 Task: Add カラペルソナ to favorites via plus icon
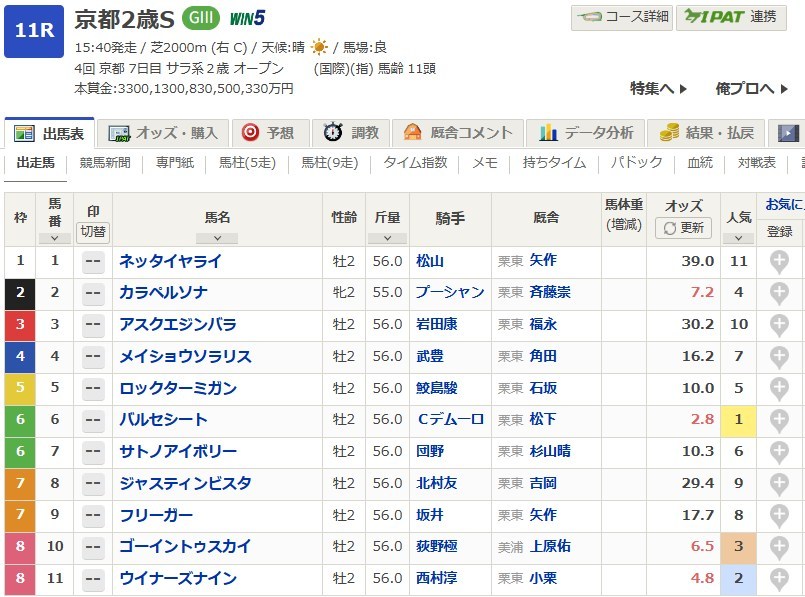click(x=779, y=294)
